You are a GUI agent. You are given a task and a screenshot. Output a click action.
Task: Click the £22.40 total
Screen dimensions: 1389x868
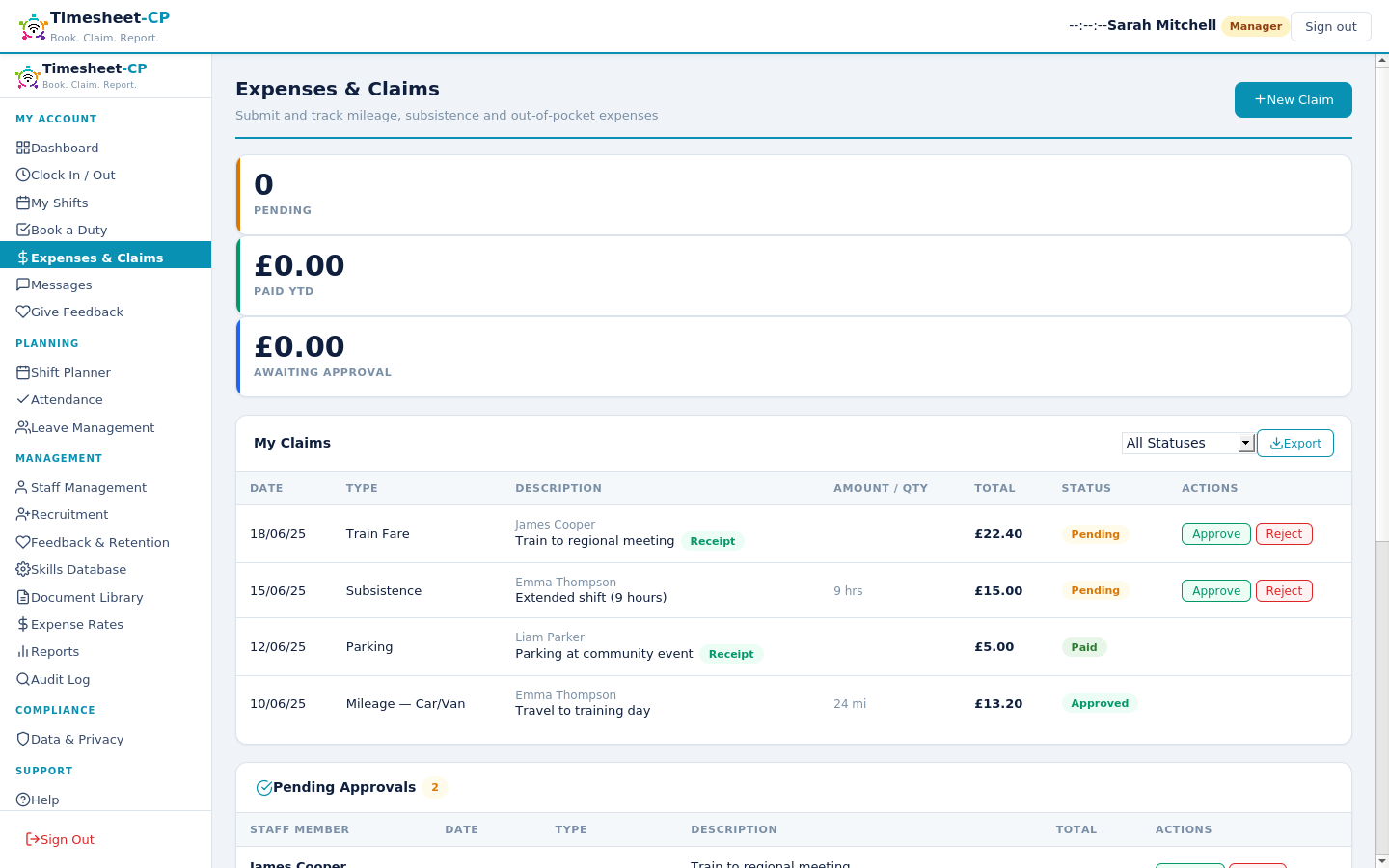(998, 534)
